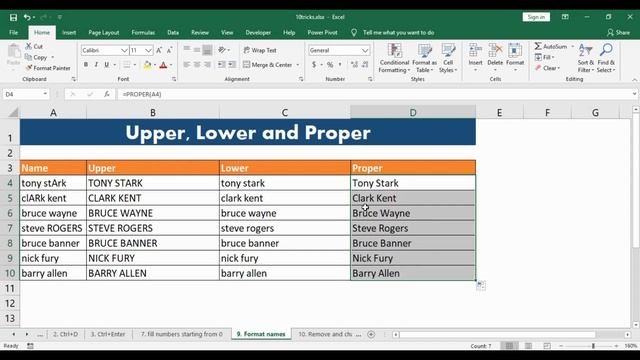Screen dimensions: 640x360
Task: Open Format as Table gallery
Action: coord(424,58)
